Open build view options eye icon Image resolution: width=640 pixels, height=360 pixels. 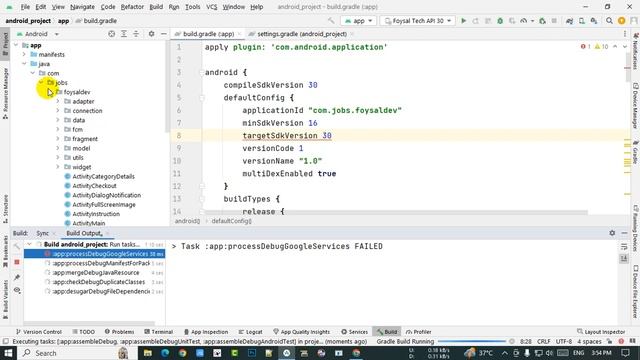click(17, 290)
